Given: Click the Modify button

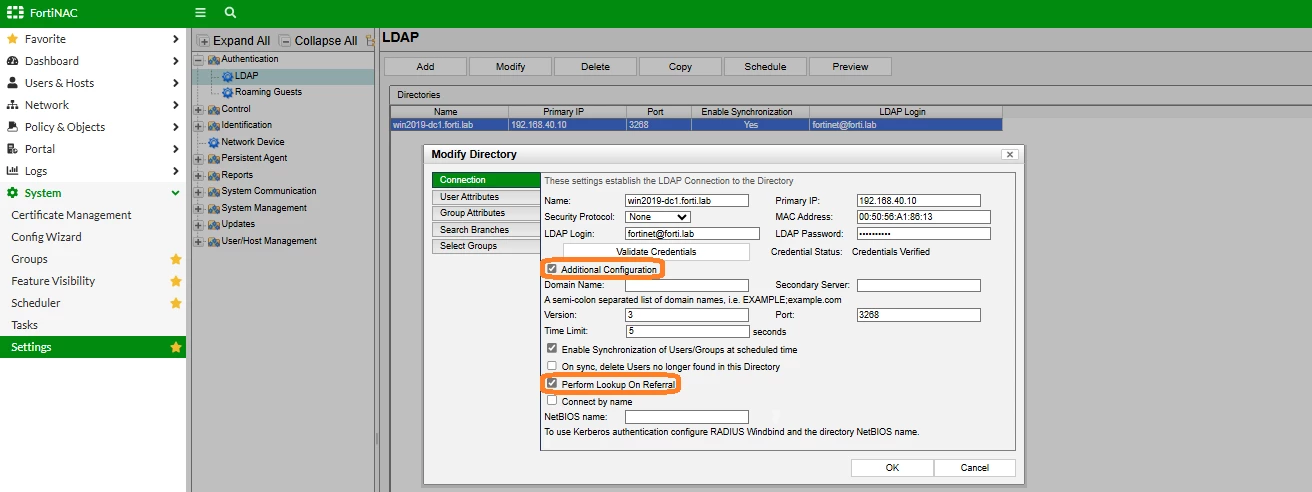Looking at the screenshot, I should pos(511,67).
